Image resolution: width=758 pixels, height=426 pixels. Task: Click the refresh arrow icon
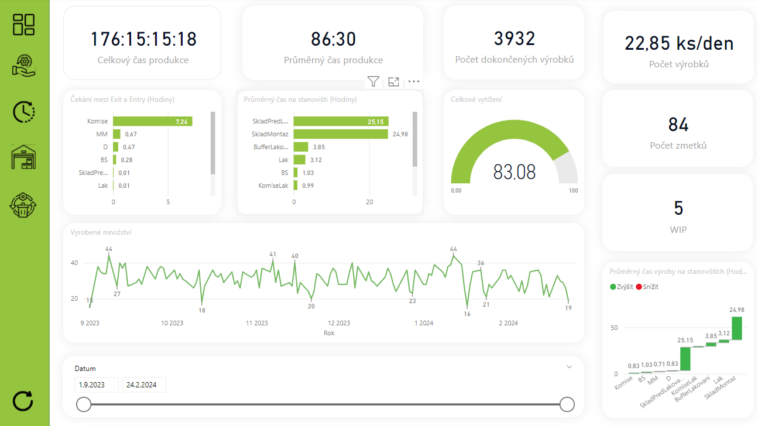24,401
